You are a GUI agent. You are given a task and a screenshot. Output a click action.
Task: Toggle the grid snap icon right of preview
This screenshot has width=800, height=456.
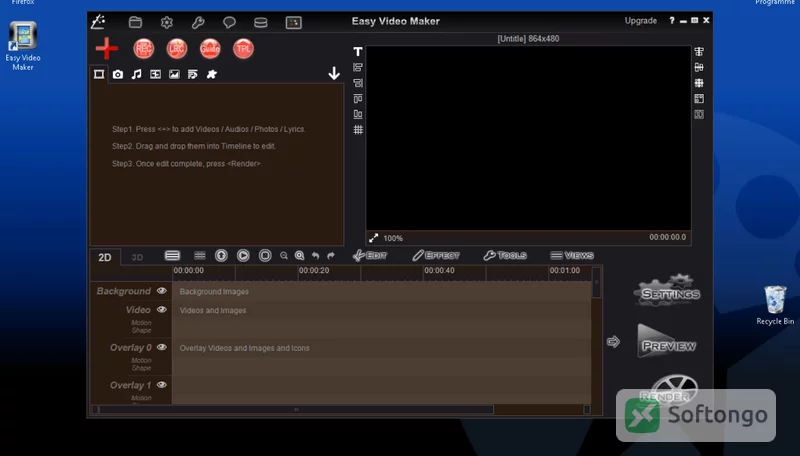tap(699, 83)
